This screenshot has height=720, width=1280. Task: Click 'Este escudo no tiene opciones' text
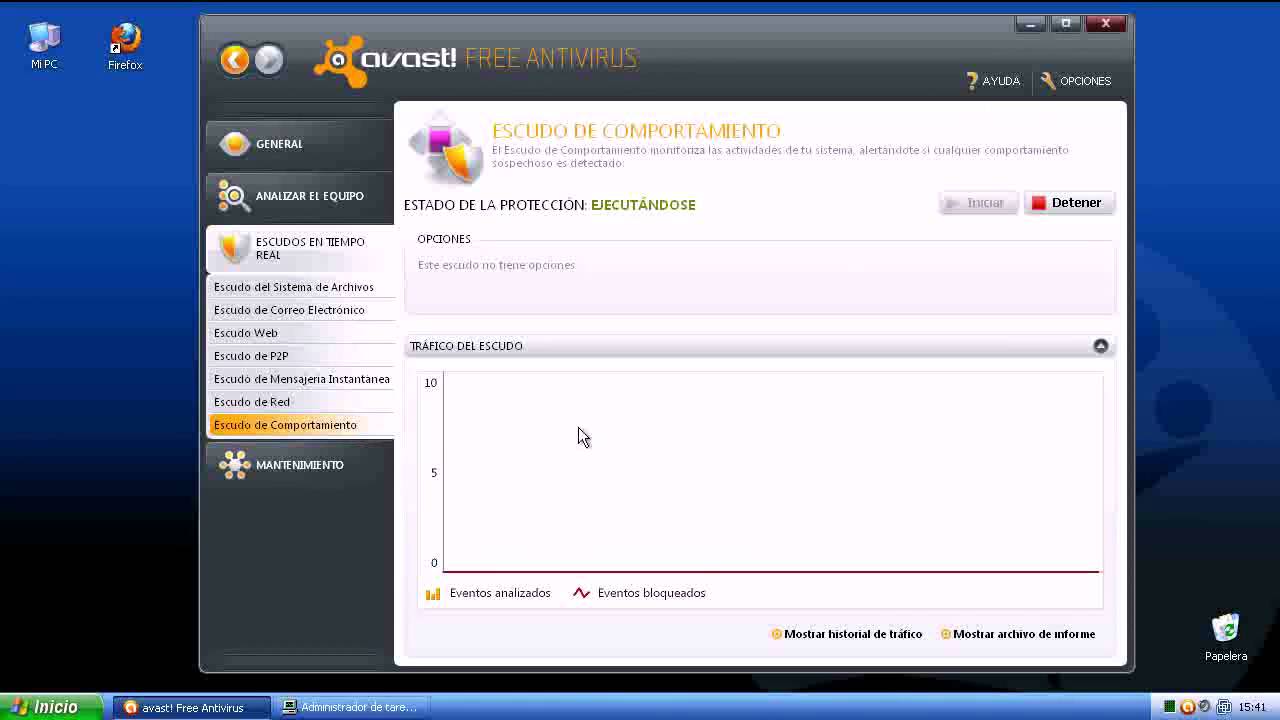coord(496,265)
